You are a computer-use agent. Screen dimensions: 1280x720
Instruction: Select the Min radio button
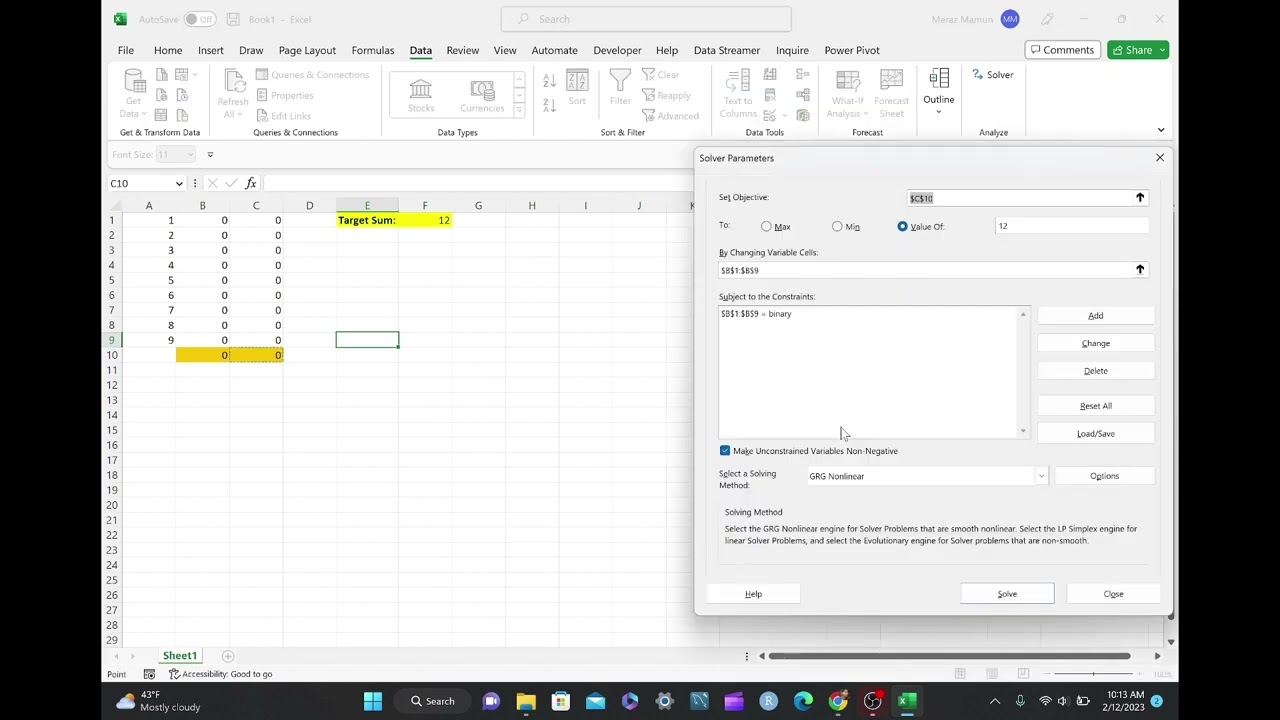(837, 227)
